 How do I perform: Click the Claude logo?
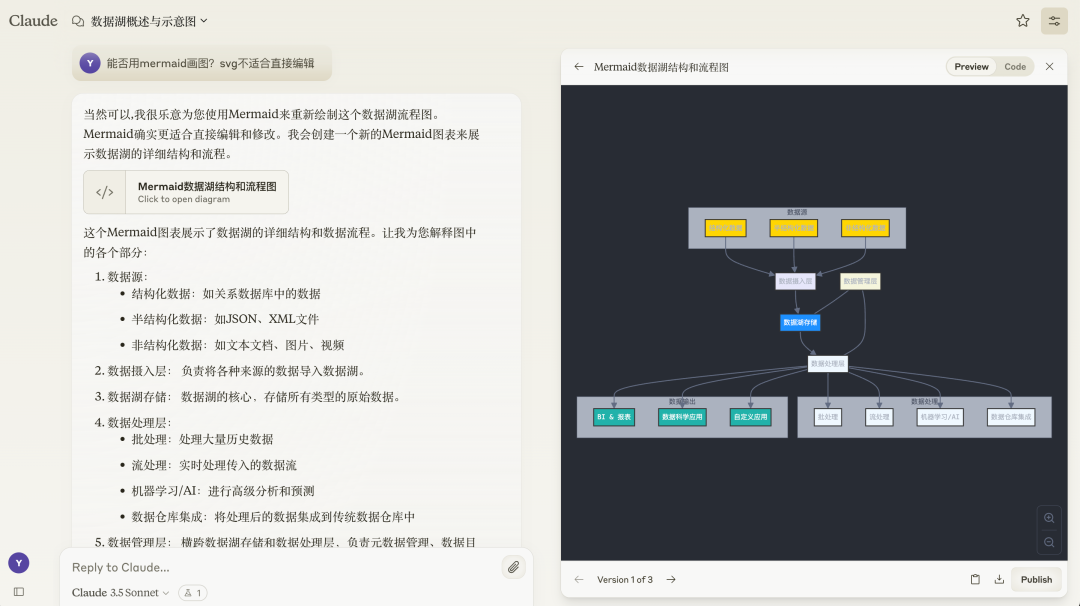(x=33, y=20)
